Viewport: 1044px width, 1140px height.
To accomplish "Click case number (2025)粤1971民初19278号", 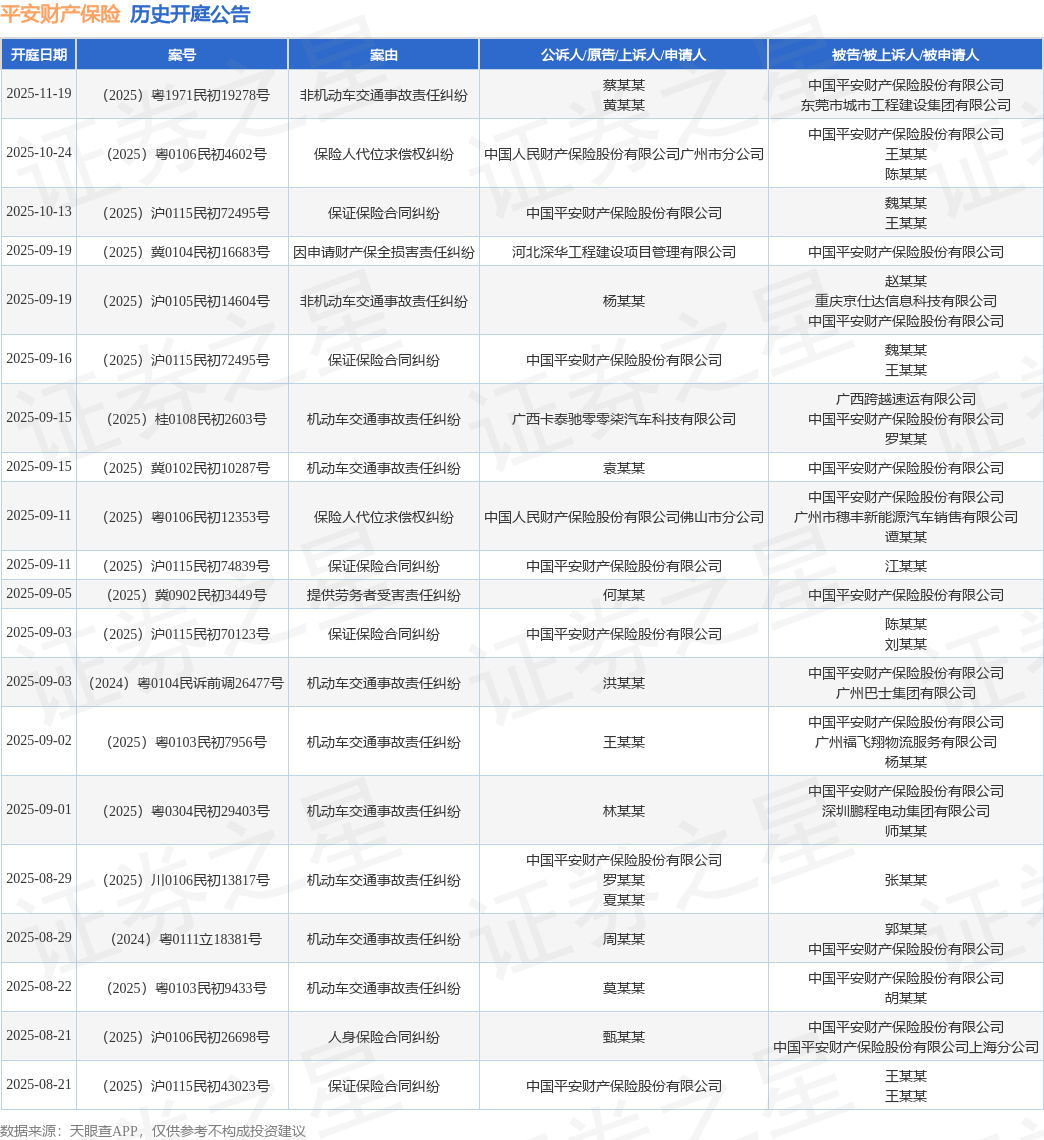I will click(185, 95).
